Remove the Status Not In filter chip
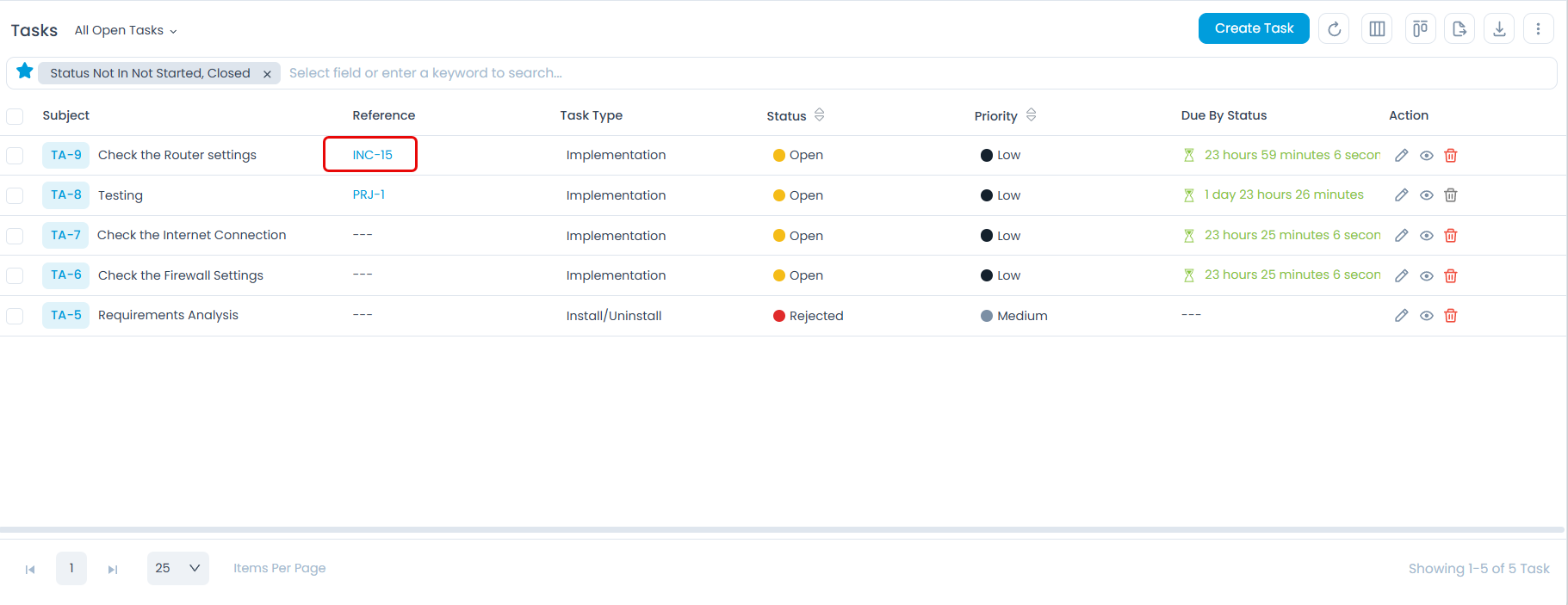The width and height of the screenshot is (1568, 605). 267,74
